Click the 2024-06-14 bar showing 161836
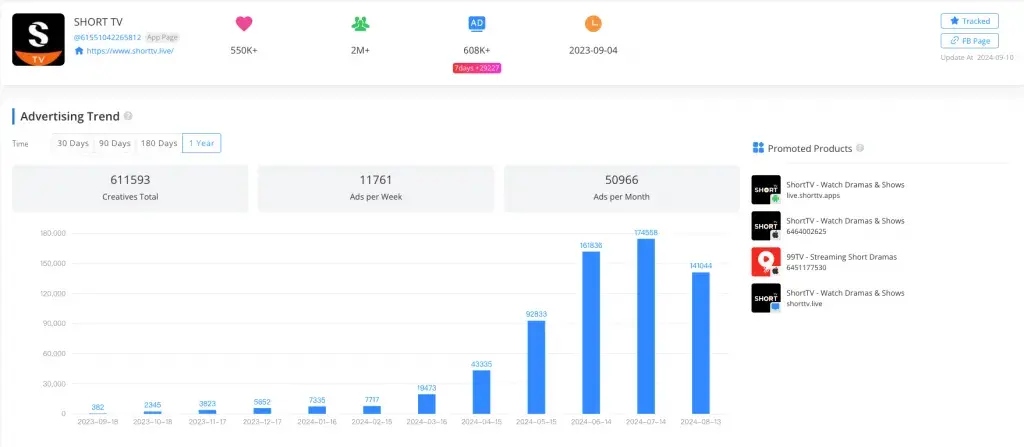 click(591, 333)
